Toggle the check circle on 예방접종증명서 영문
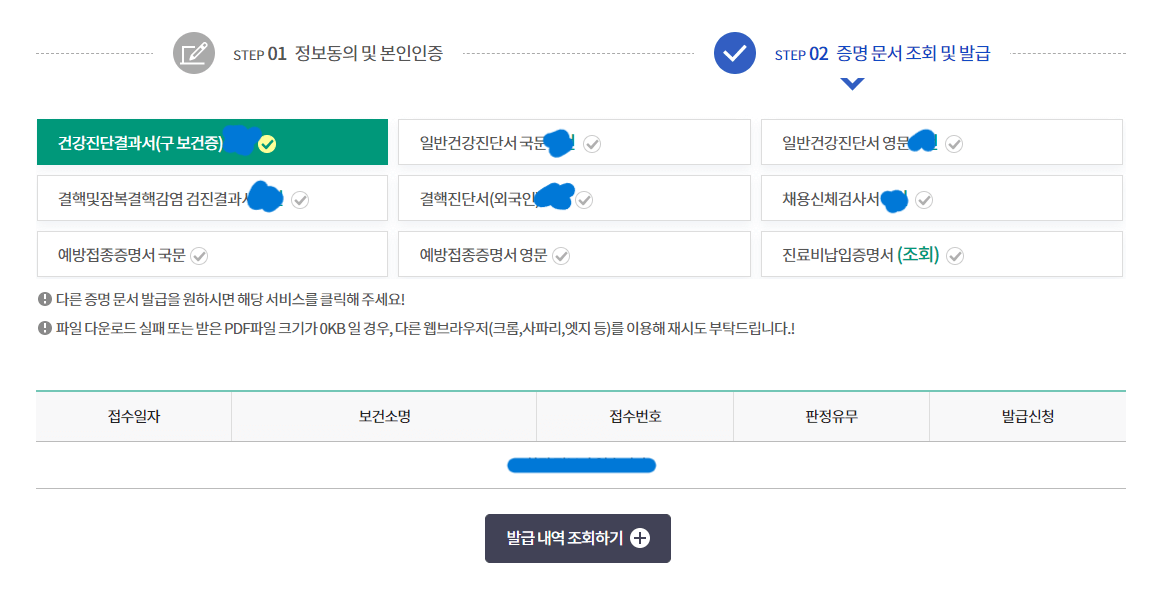This screenshot has width=1166, height=607. 562,255
